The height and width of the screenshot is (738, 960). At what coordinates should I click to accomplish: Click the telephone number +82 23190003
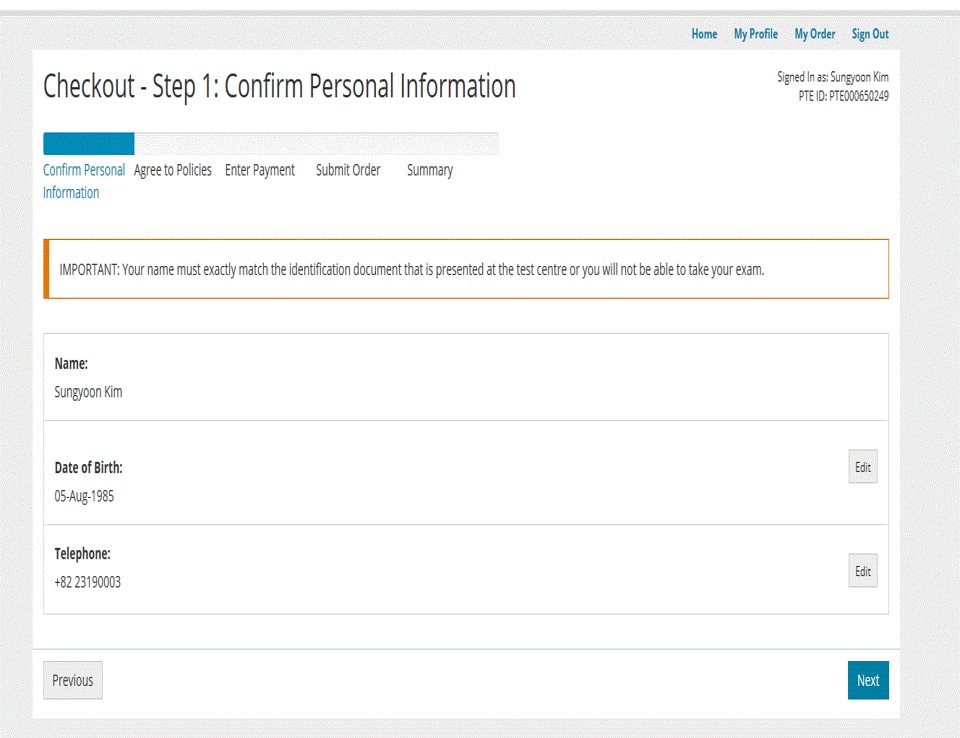click(x=87, y=582)
